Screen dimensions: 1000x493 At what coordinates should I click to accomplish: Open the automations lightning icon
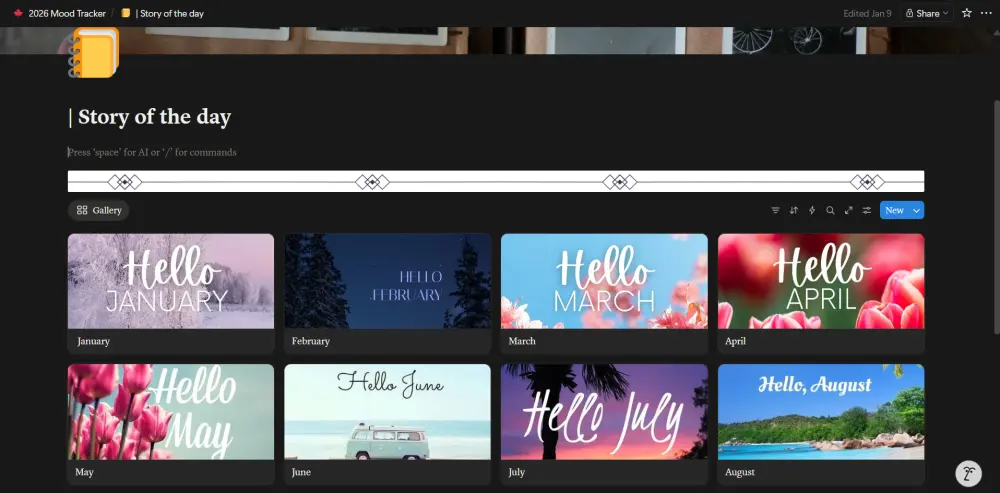tap(812, 210)
